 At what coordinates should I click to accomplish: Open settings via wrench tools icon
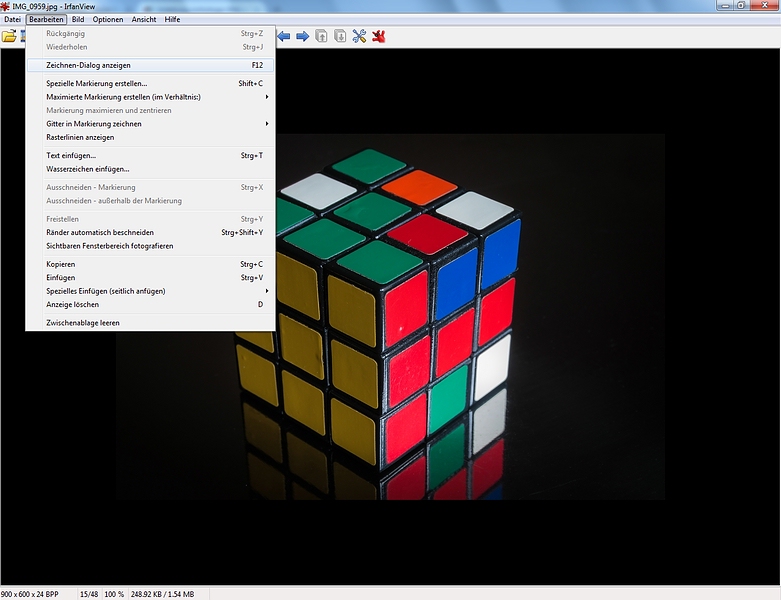(x=360, y=37)
